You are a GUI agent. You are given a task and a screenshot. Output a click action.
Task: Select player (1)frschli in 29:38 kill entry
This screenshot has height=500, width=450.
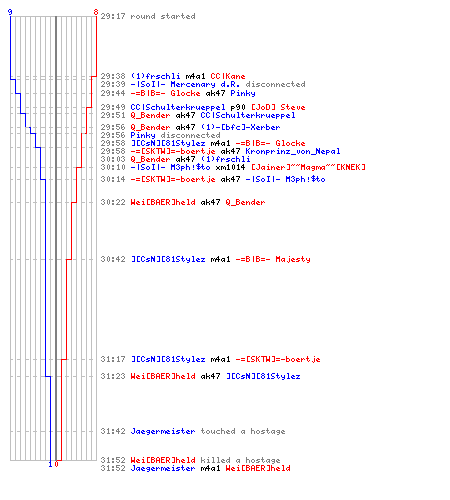(155, 76)
